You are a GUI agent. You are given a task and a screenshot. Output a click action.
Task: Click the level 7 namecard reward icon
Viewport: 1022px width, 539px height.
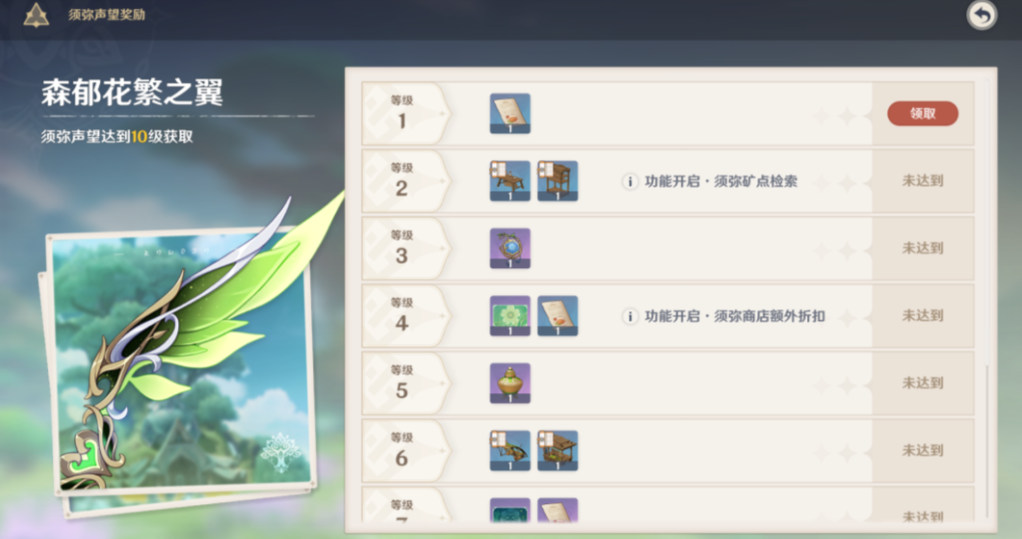pos(510,510)
